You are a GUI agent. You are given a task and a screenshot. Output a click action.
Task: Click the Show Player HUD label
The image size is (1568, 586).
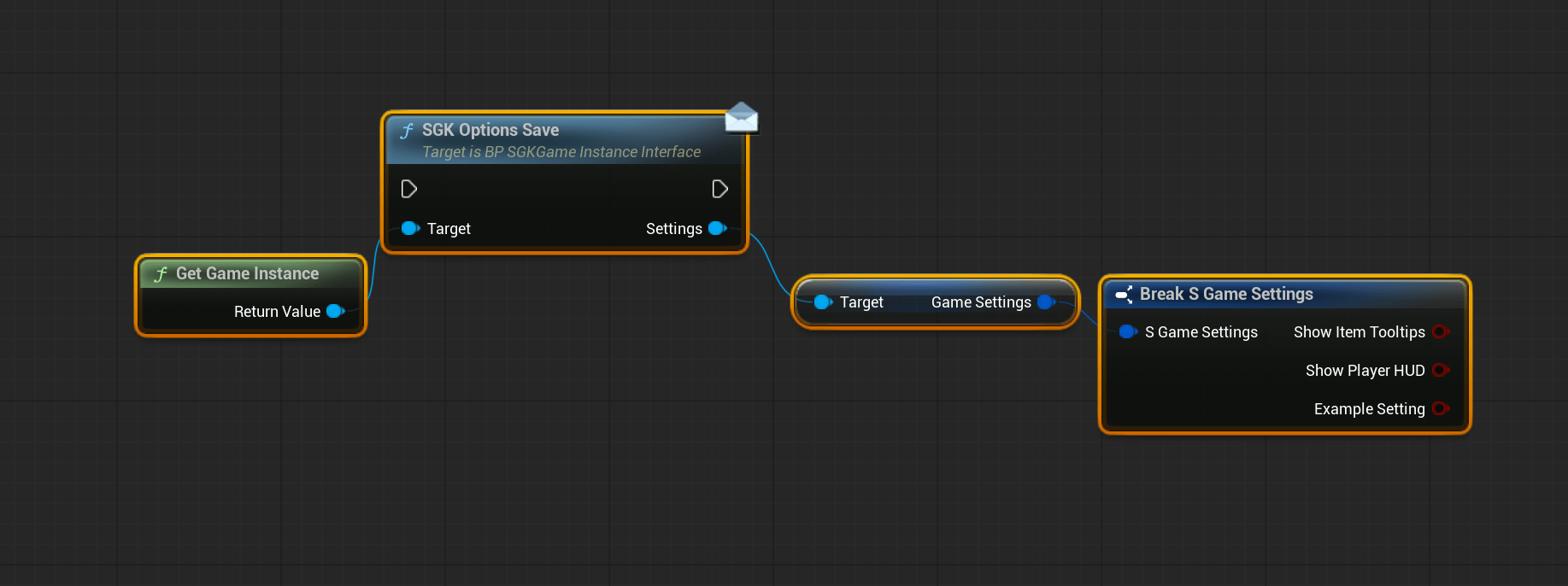click(x=1365, y=371)
